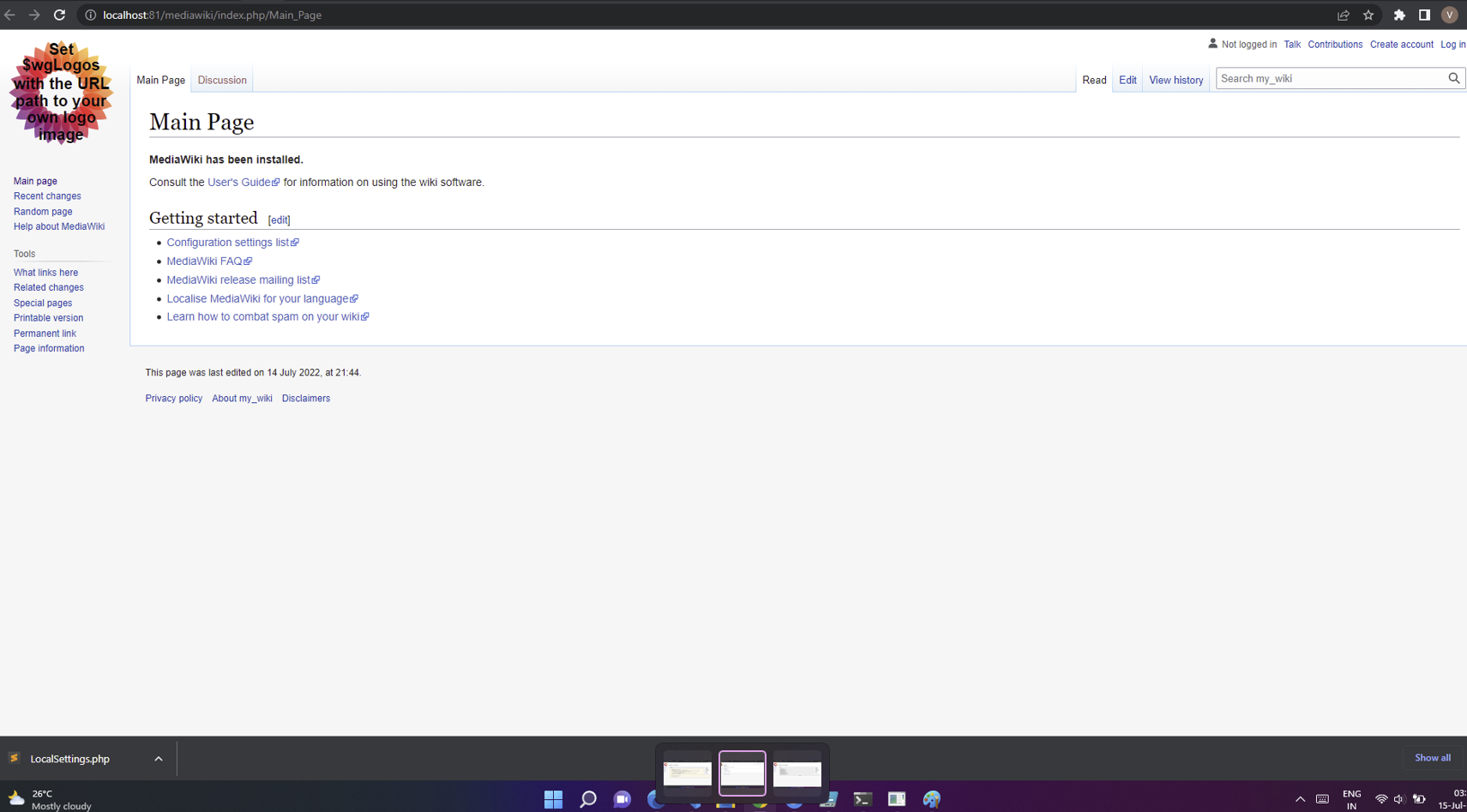This screenshot has width=1467, height=812.
Task: Share this page from address bar
Action: coord(1344,15)
